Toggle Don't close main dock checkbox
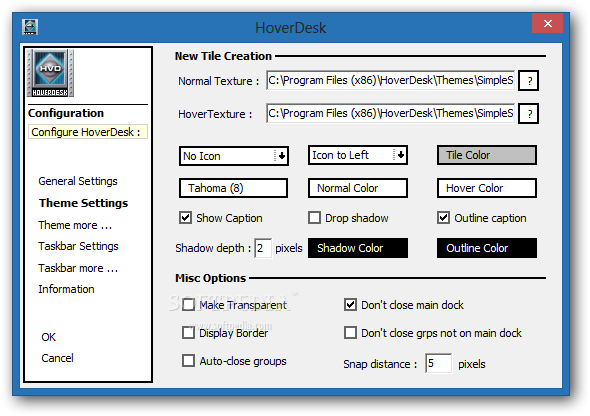Viewport: 590px width, 416px height. tap(350, 305)
